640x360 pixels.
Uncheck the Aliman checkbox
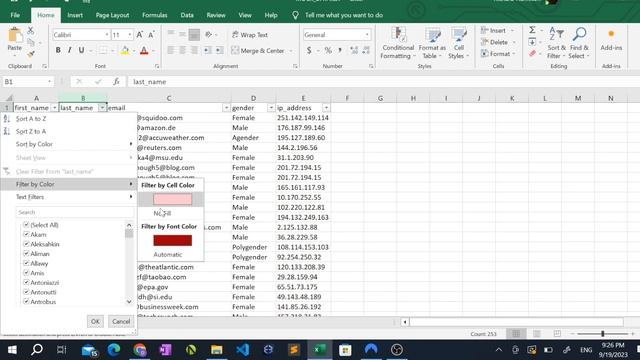pyautogui.click(x=26, y=253)
